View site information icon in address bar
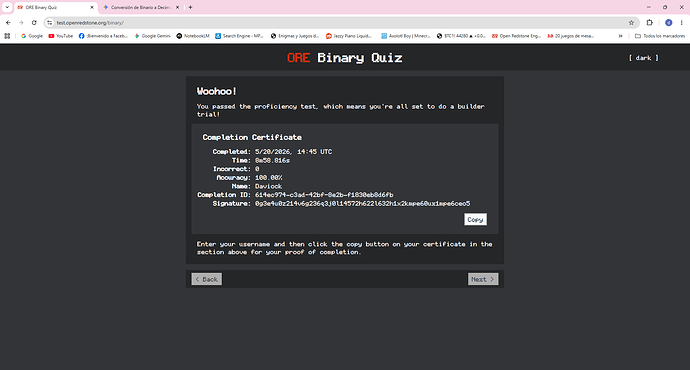 (50, 22)
